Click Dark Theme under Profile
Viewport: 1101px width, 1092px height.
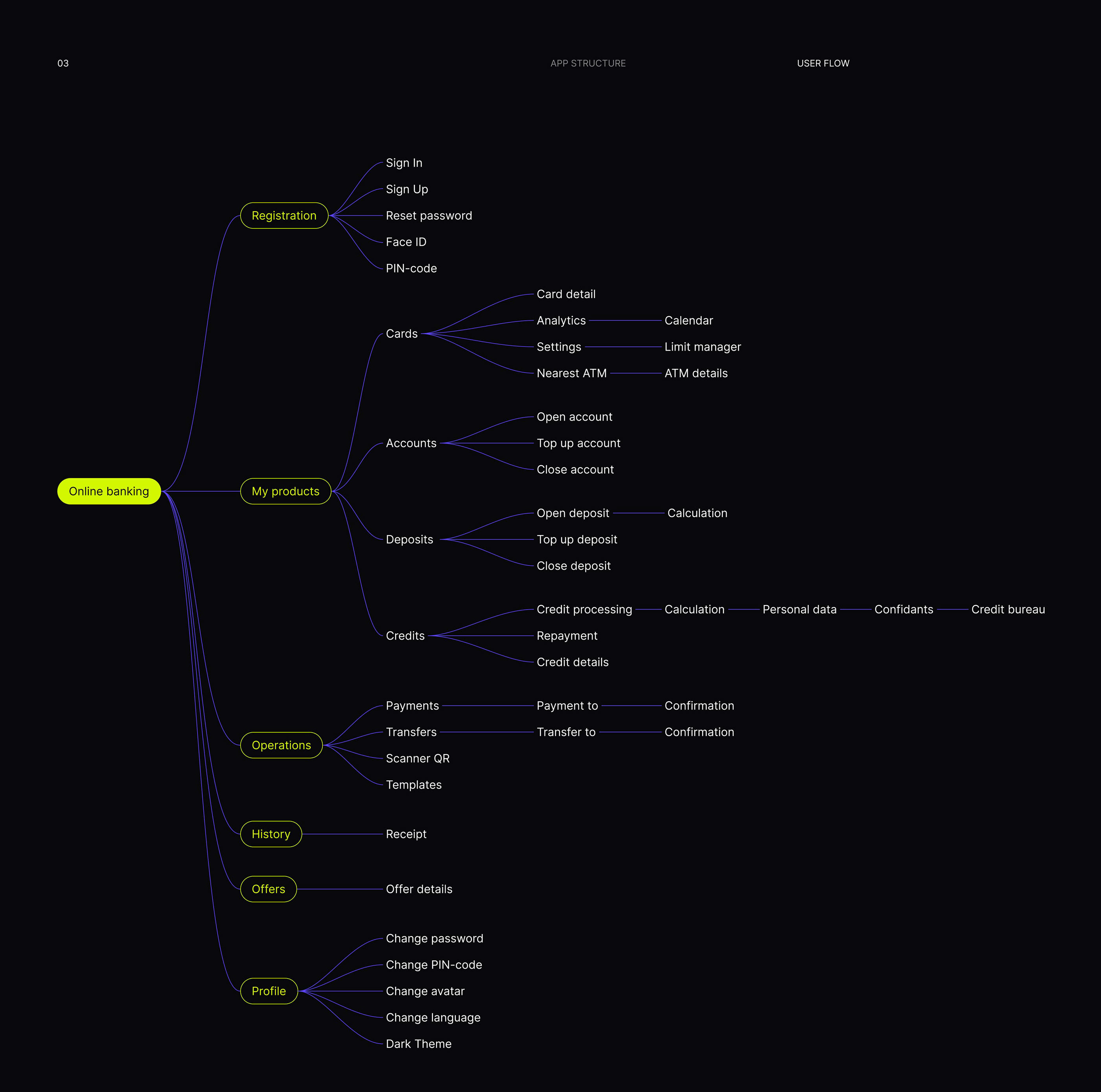click(x=418, y=1044)
